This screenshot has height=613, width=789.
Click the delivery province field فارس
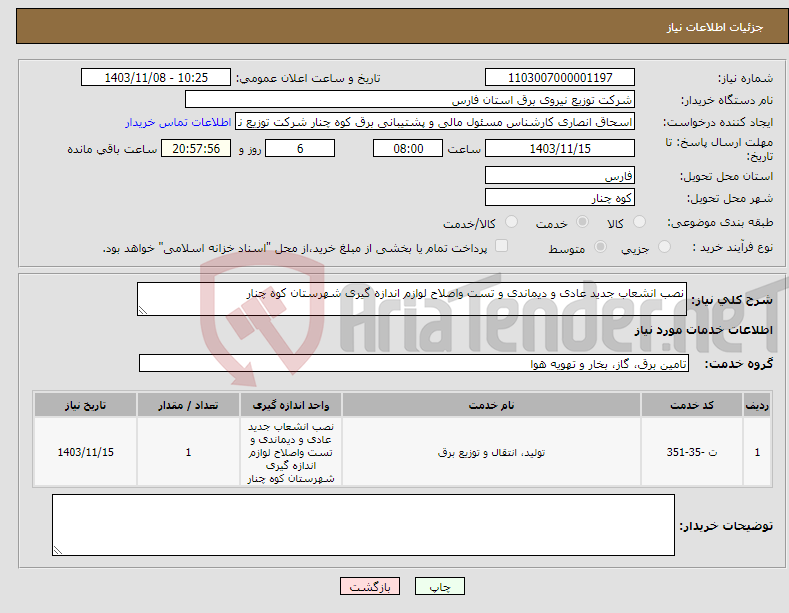[560, 176]
